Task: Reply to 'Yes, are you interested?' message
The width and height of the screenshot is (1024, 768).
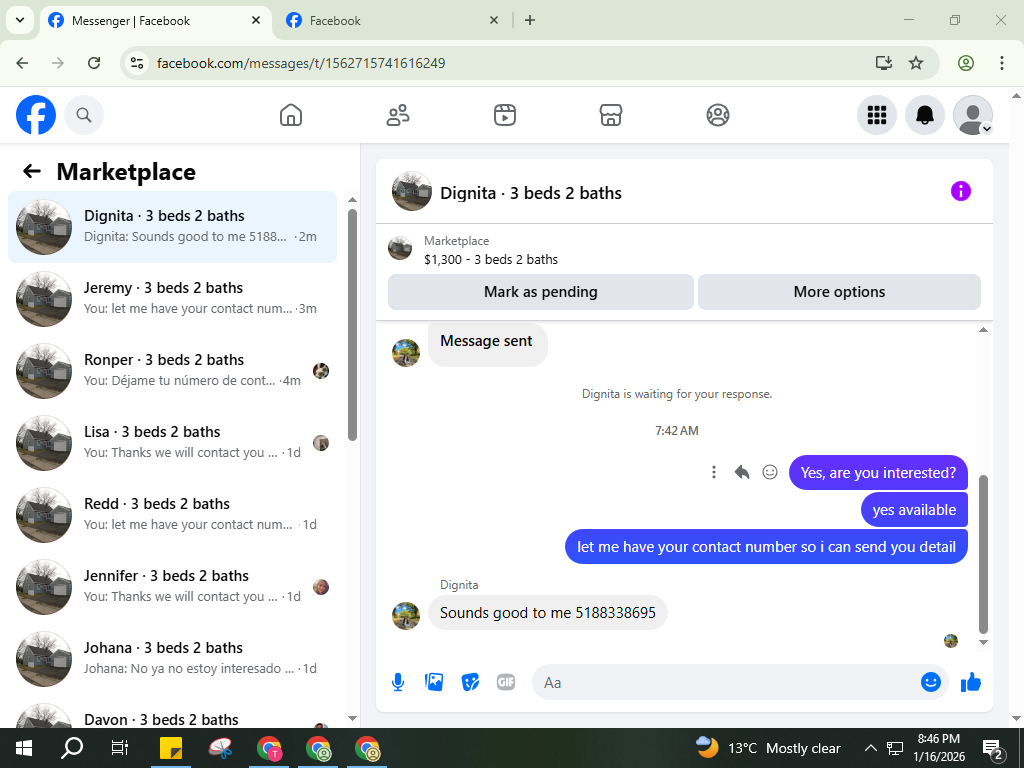Action: tap(742, 472)
